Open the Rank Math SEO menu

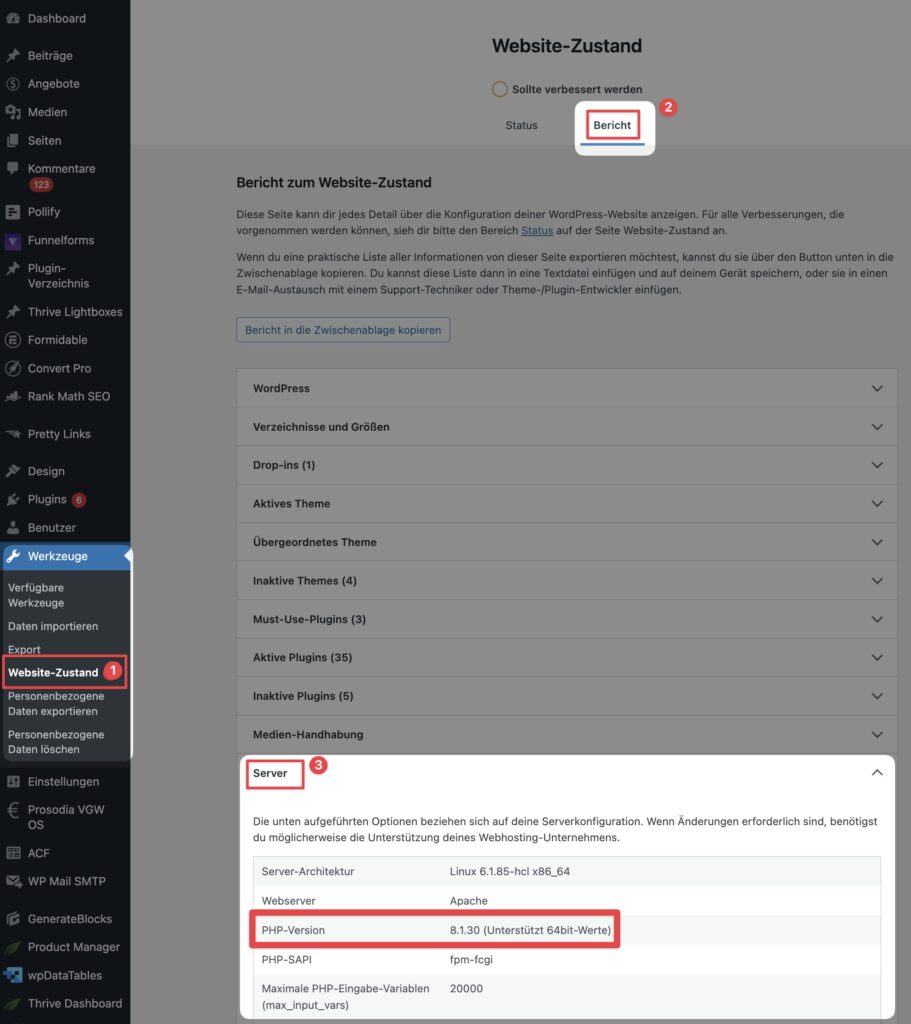62,396
